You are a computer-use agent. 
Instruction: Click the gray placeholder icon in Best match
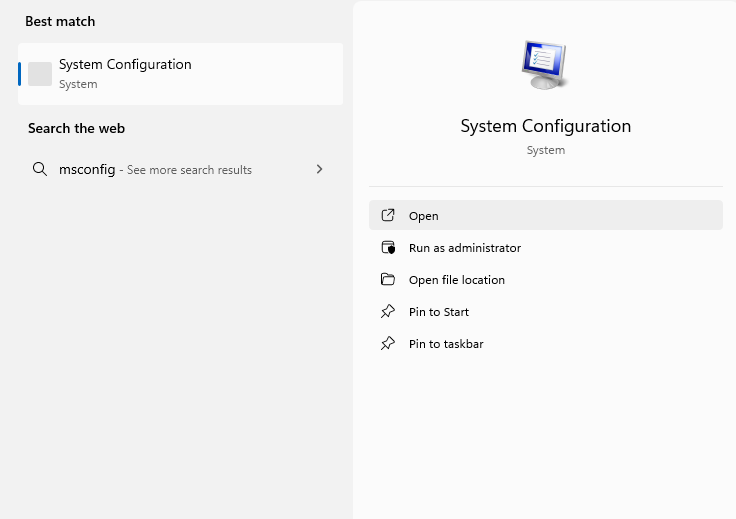pos(40,74)
